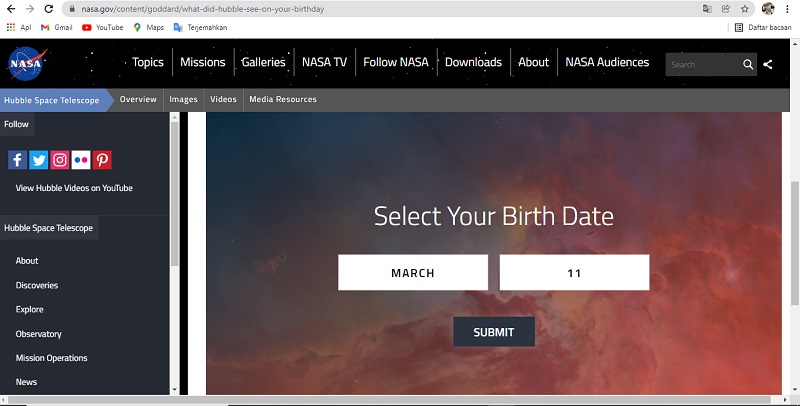
Task: Reload the page with the refresh icon
Action: [49, 9]
